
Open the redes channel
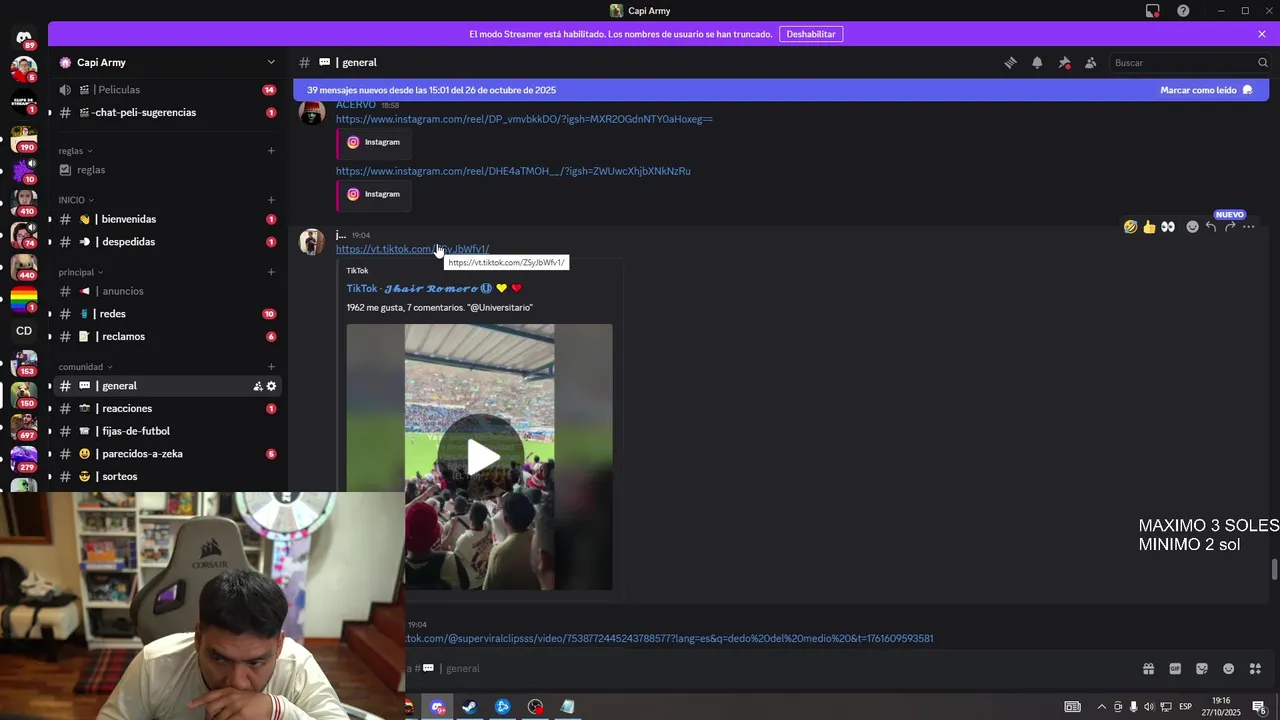pyautogui.click(x=166, y=314)
